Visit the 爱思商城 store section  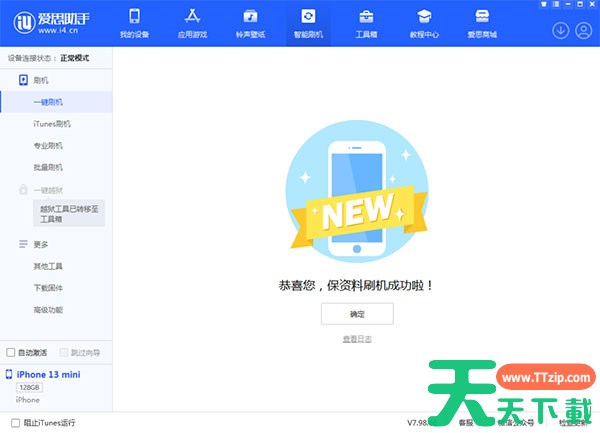click(482, 24)
